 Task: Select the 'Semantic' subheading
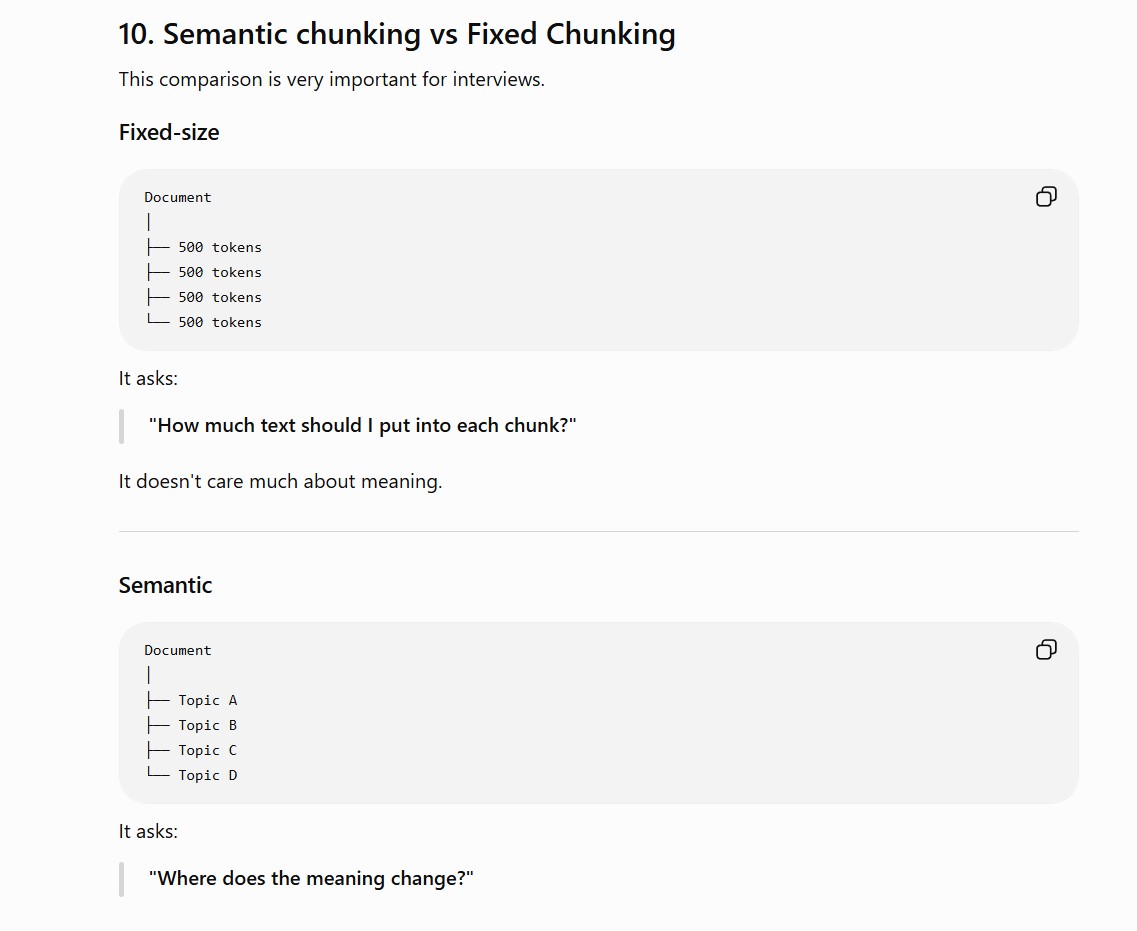point(165,585)
